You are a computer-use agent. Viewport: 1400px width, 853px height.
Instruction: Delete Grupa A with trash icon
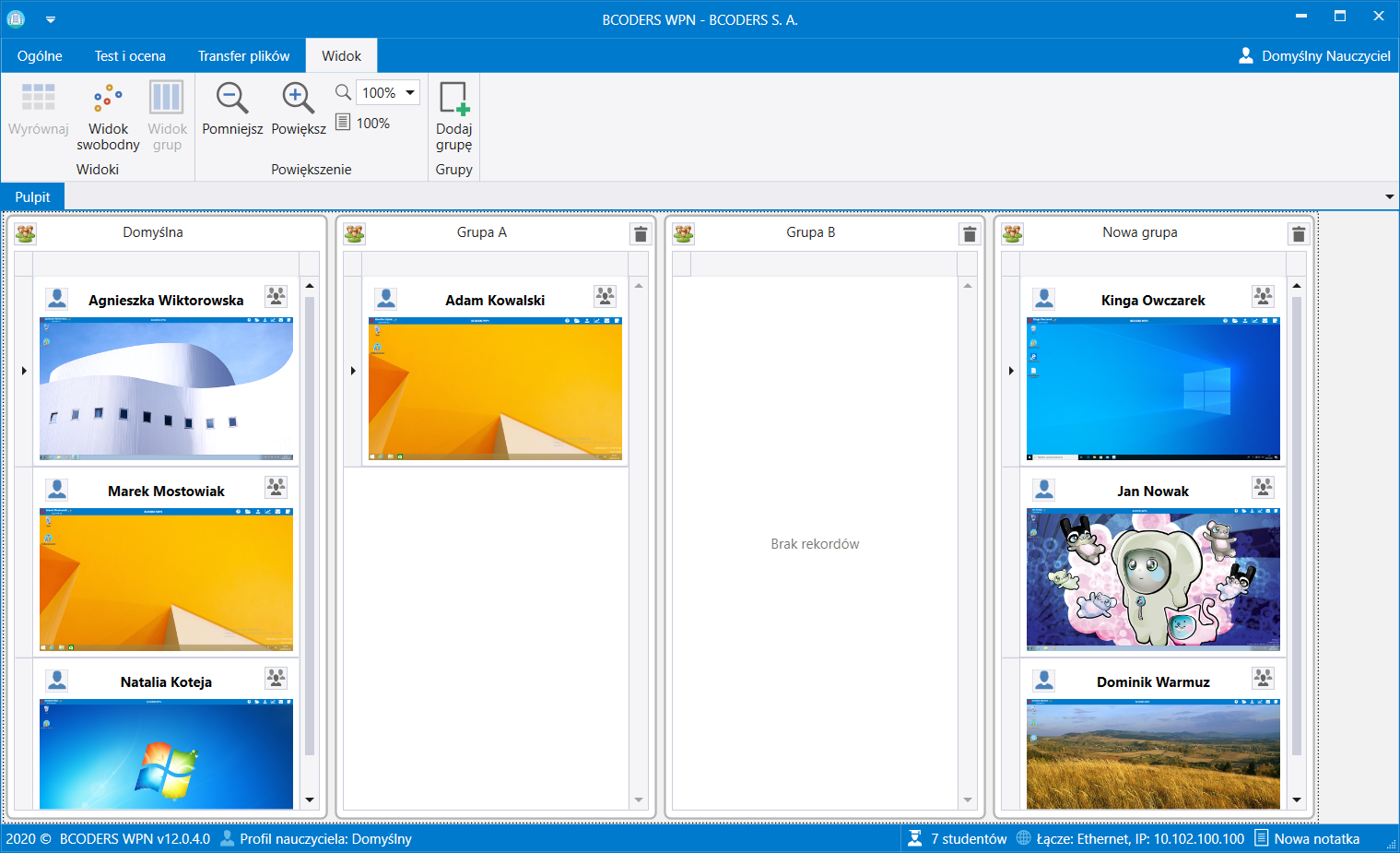(641, 233)
